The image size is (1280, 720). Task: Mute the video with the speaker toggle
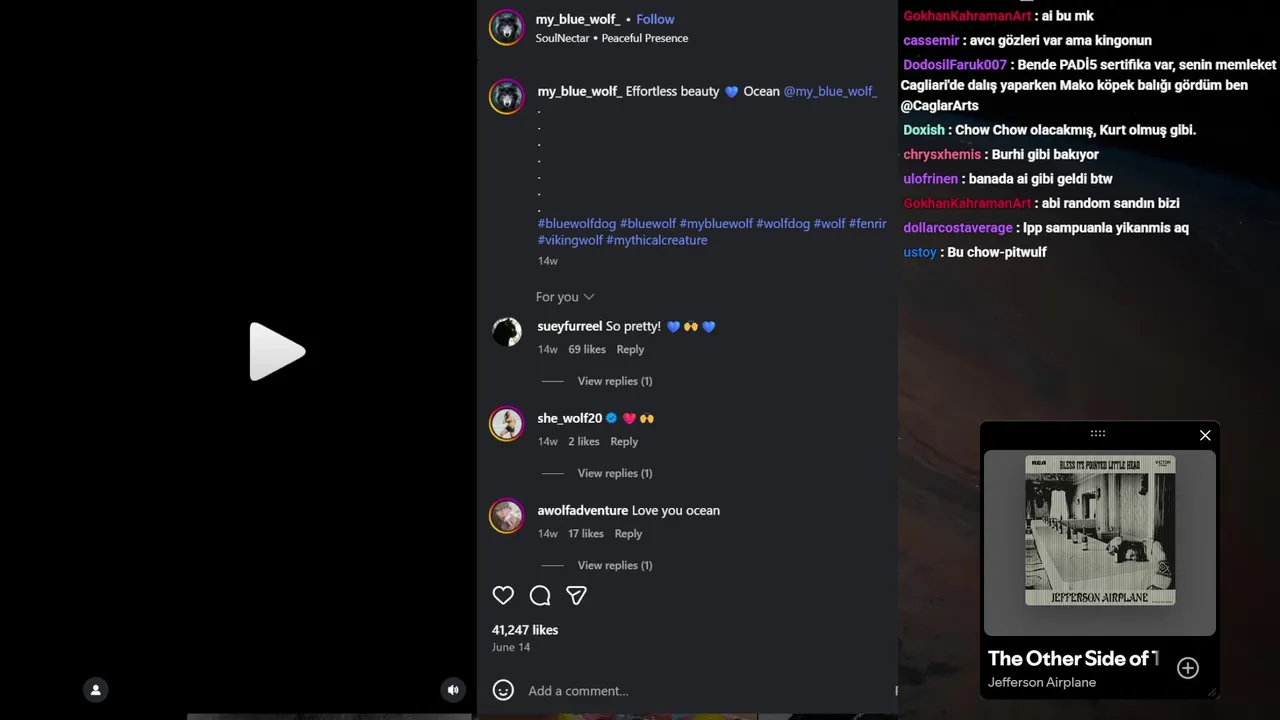[x=453, y=690]
